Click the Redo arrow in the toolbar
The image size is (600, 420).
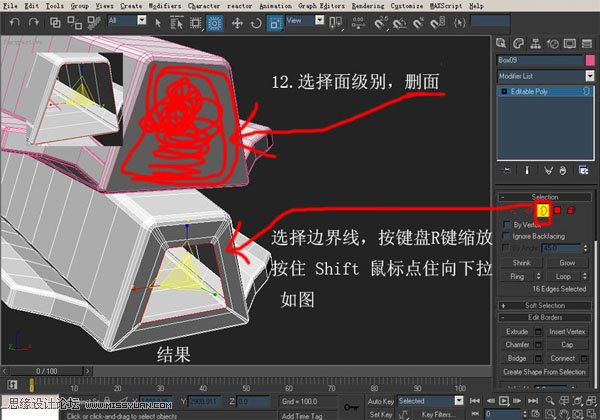tap(34, 23)
